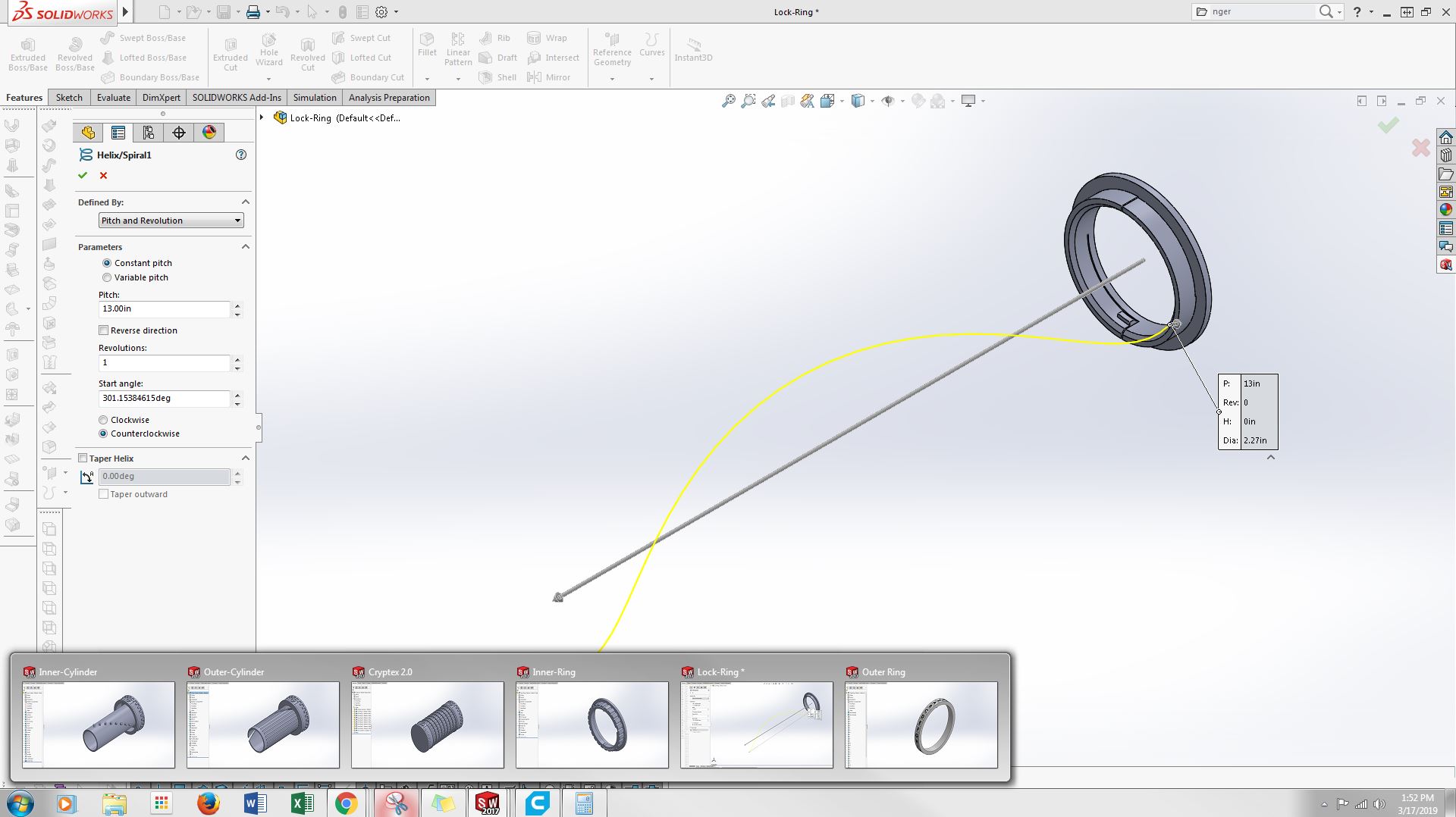Accept the Helix/Spiral with green checkmark
The image size is (1456, 817).
tap(83, 175)
